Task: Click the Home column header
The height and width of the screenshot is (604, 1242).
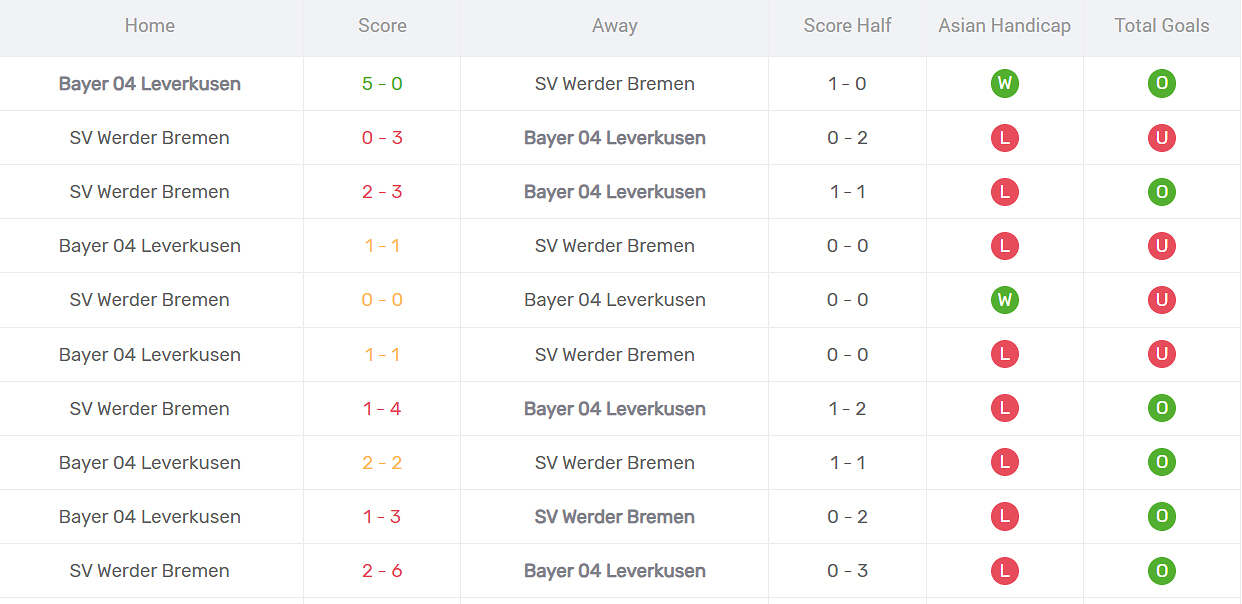Action: [x=150, y=26]
